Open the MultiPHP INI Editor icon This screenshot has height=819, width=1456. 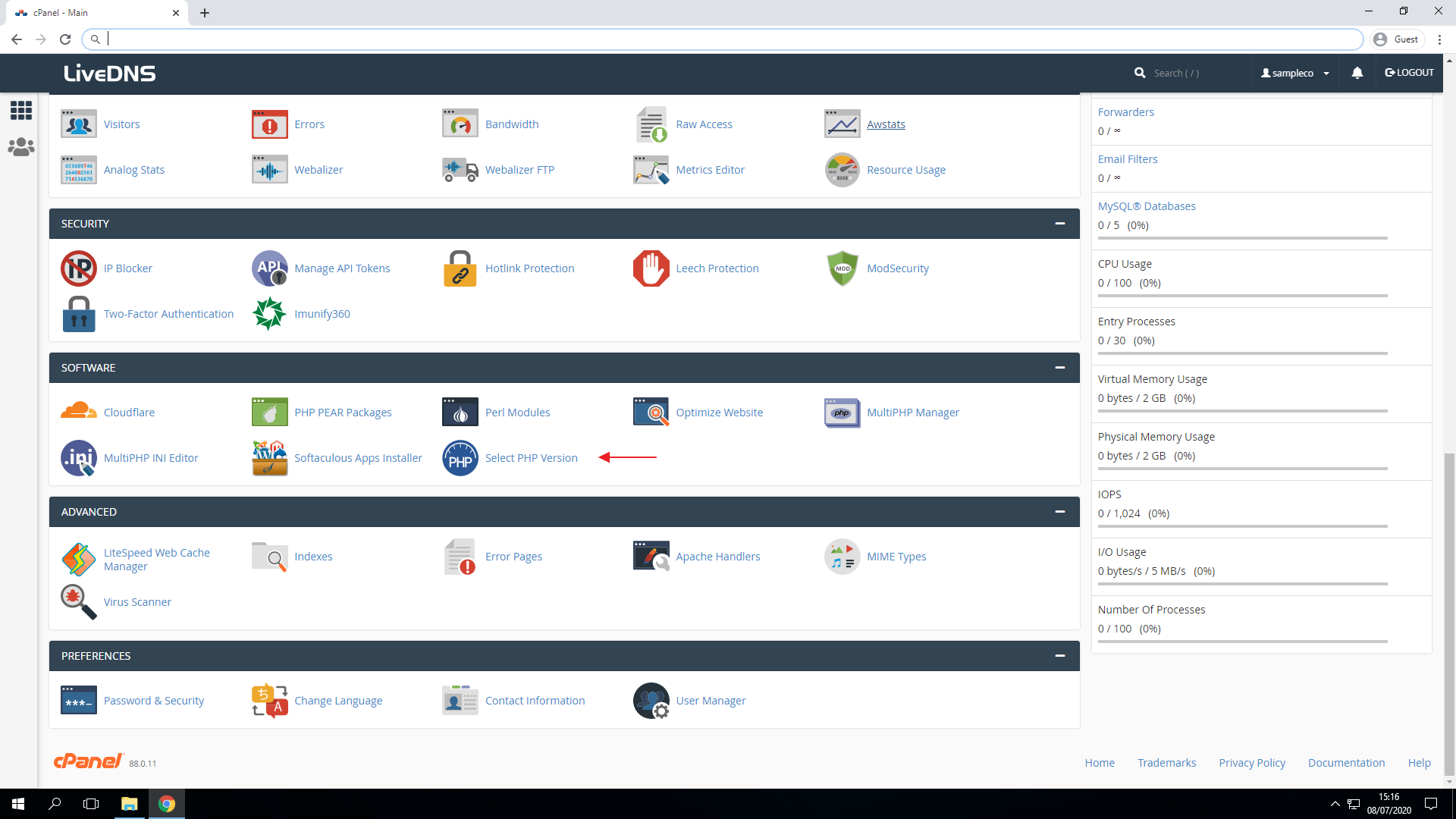coord(79,458)
